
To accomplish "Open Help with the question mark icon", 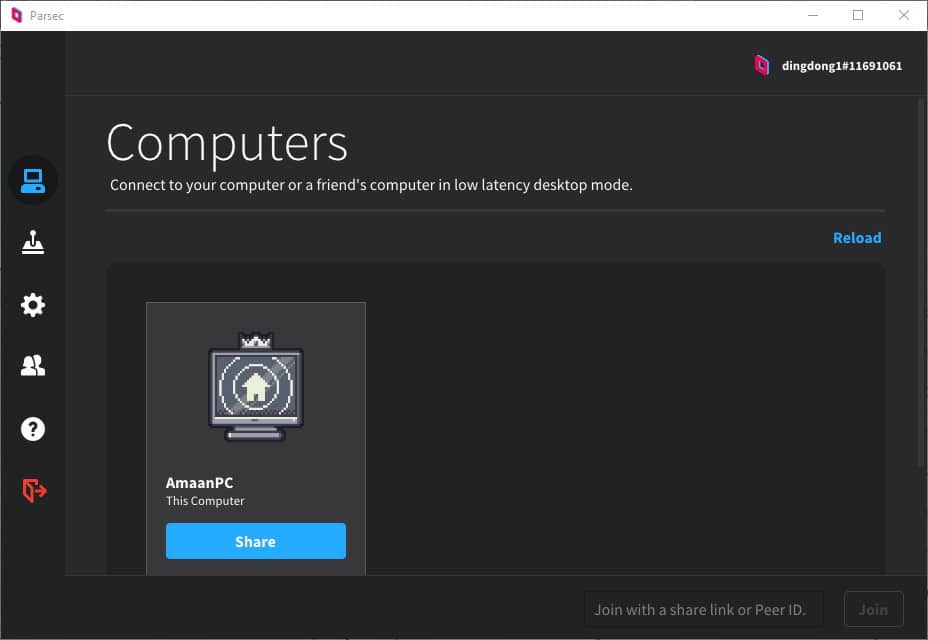I will pyautogui.click(x=33, y=429).
